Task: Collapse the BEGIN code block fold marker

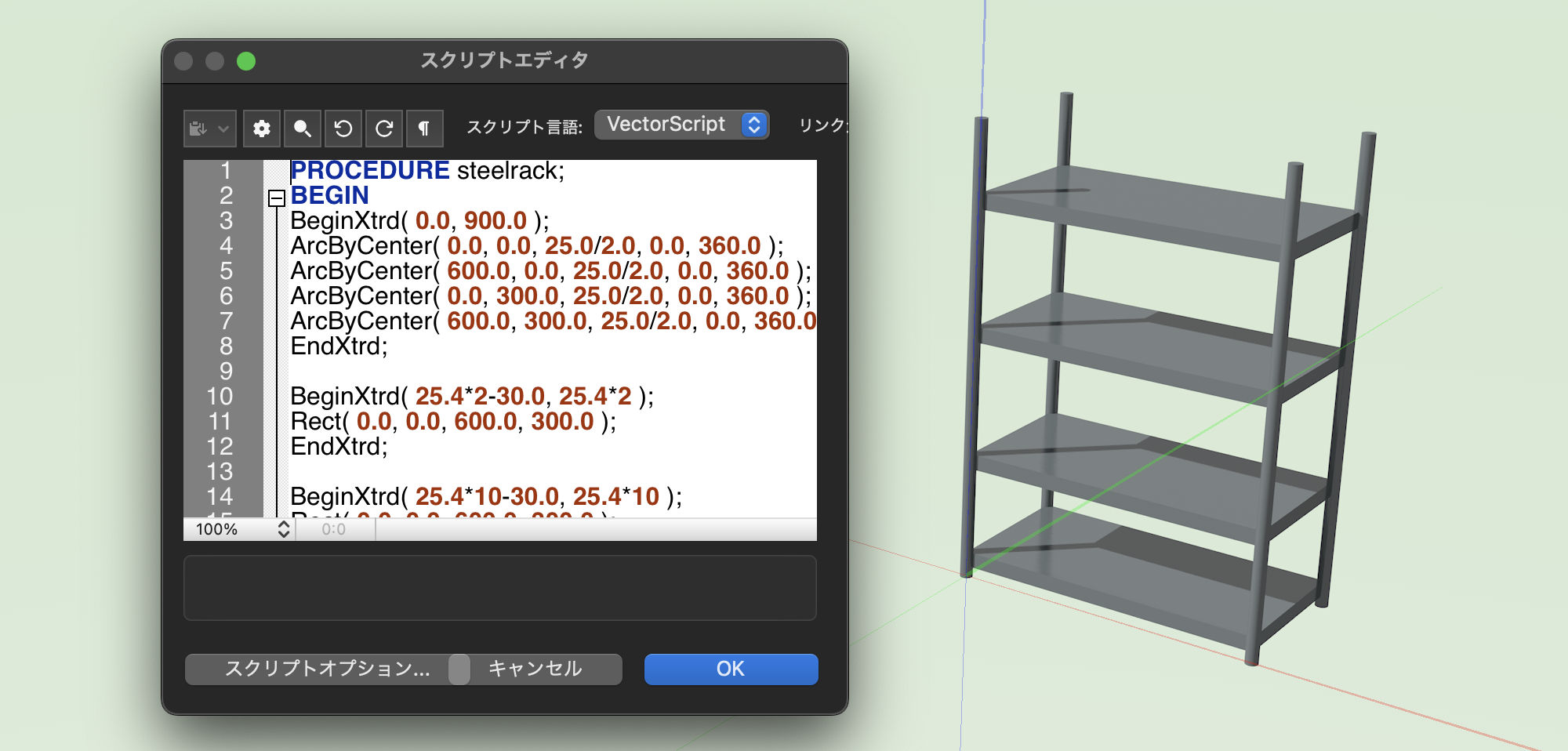Action: [x=276, y=198]
